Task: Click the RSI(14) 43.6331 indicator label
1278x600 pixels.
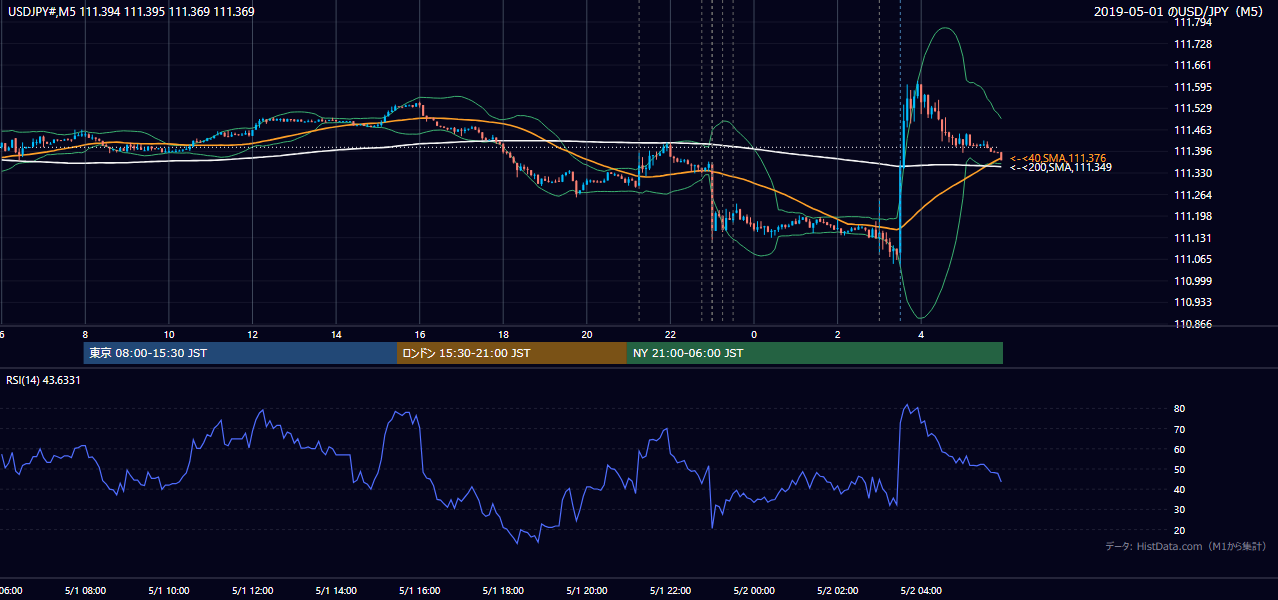Action: coord(43,380)
